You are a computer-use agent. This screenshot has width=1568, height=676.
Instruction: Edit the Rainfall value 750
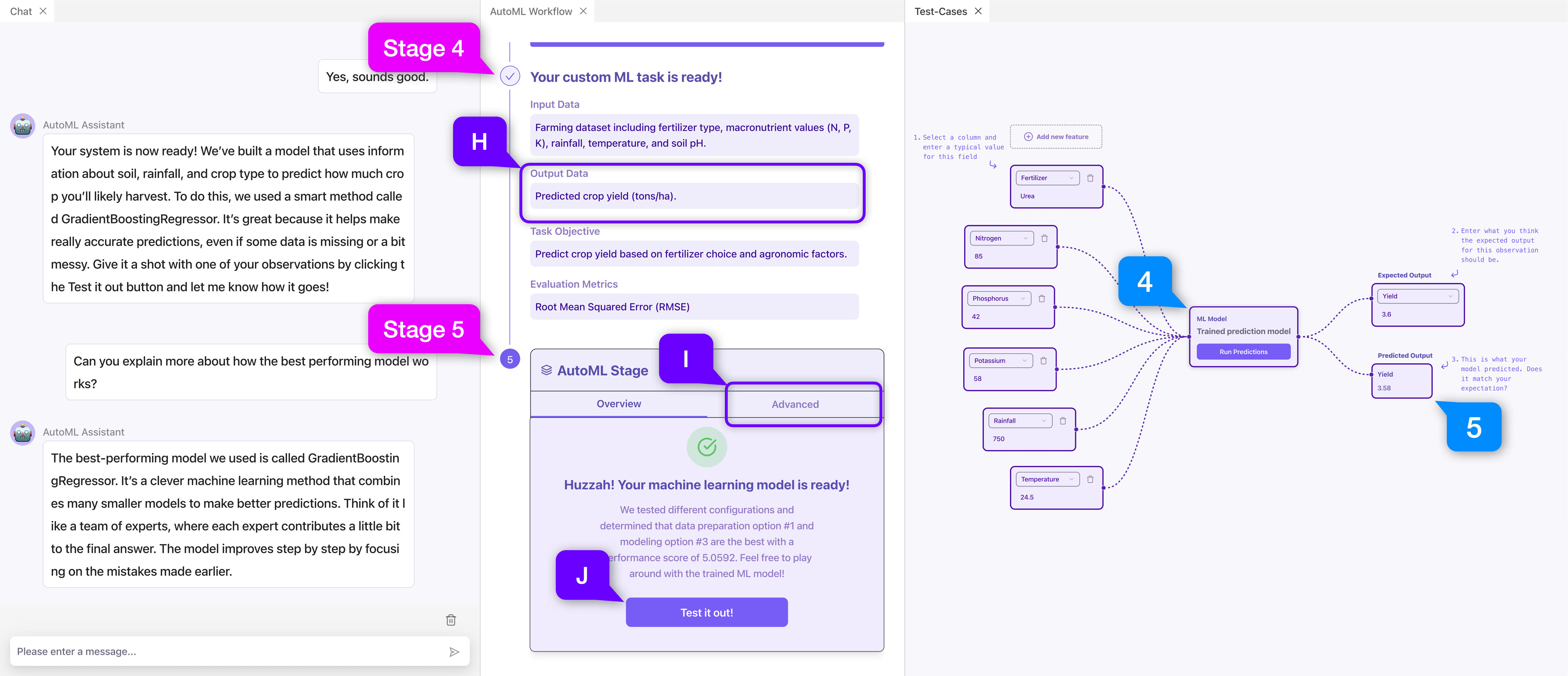click(999, 439)
